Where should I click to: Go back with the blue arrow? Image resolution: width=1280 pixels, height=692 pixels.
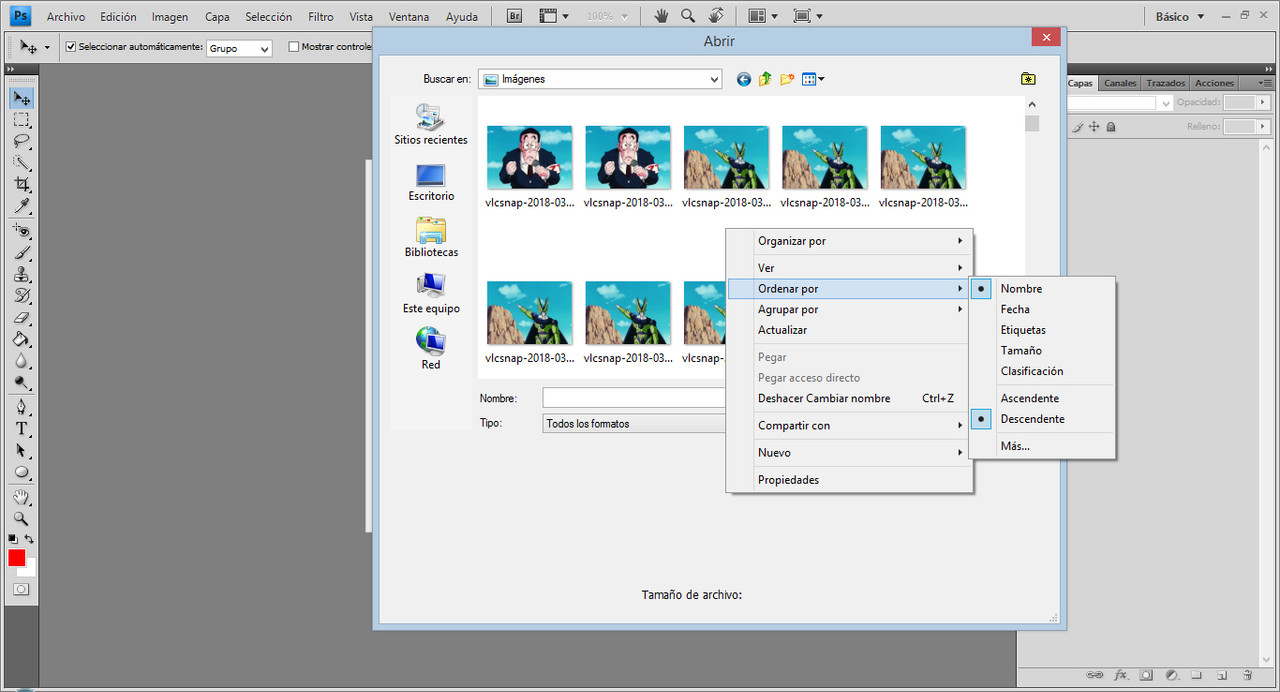[744, 79]
